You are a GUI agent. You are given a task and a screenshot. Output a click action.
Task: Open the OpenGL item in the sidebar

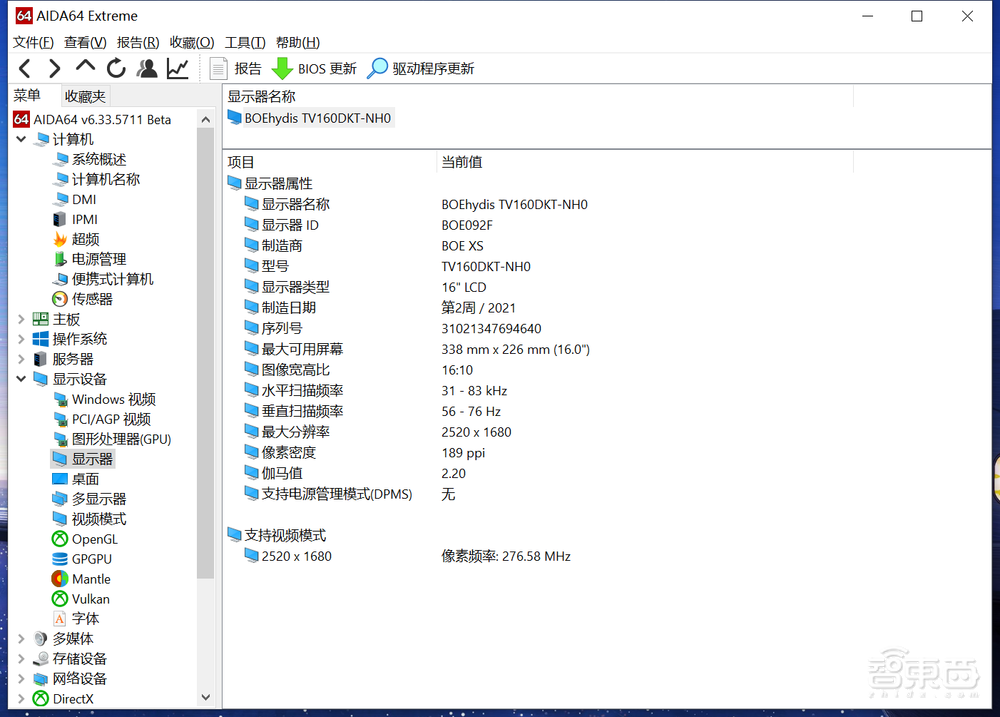pyautogui.click(x=93, y=538)
